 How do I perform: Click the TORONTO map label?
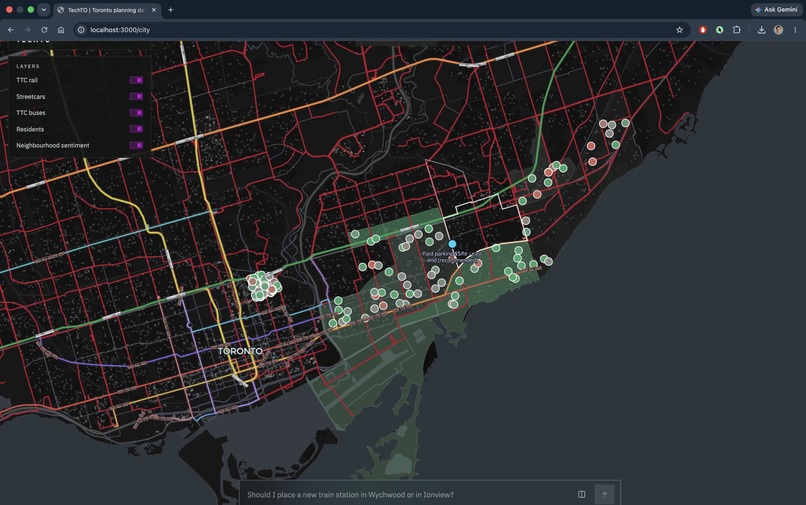tap(240, 351)
